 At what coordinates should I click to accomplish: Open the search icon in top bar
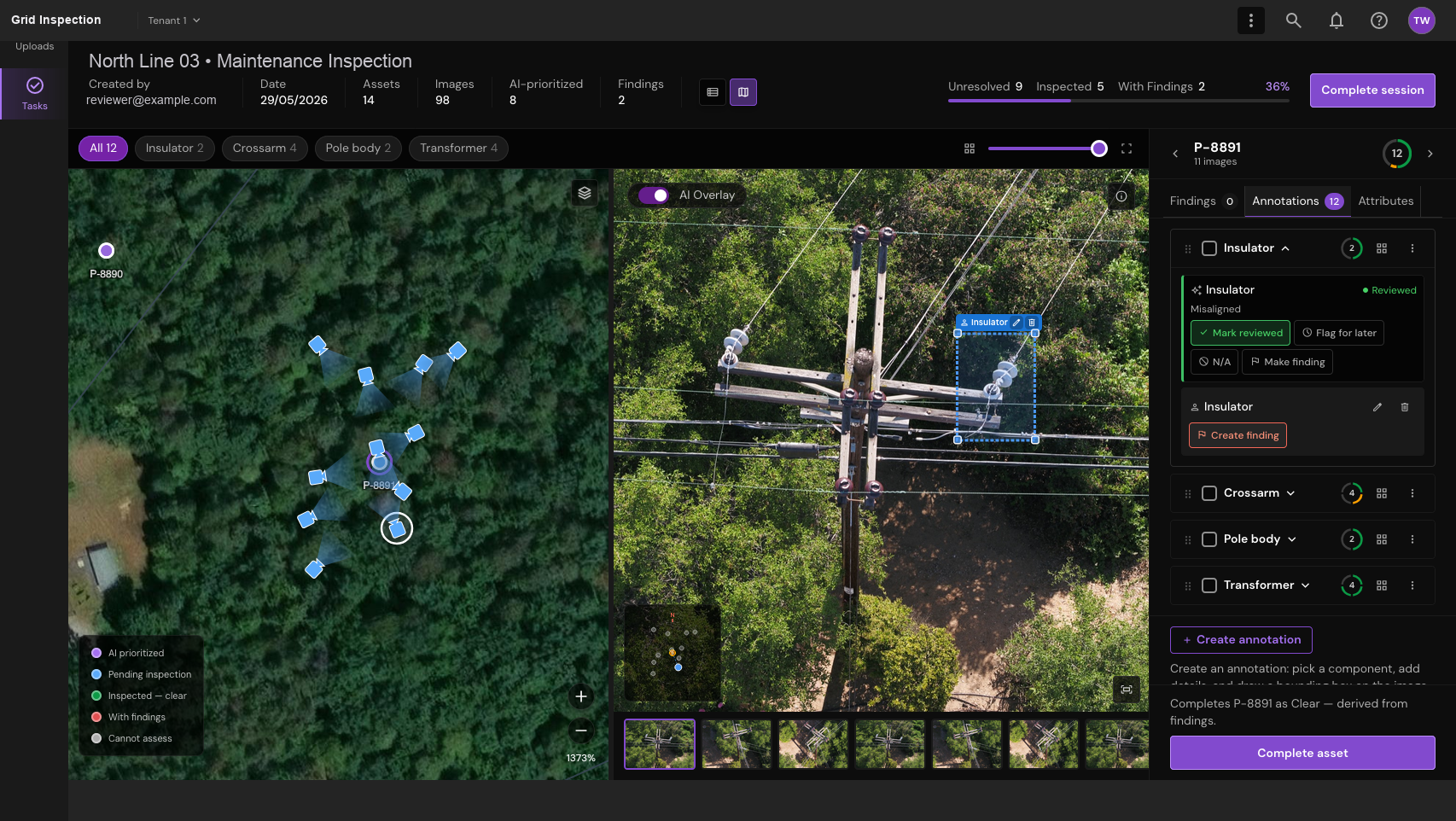pos(1294,20)
